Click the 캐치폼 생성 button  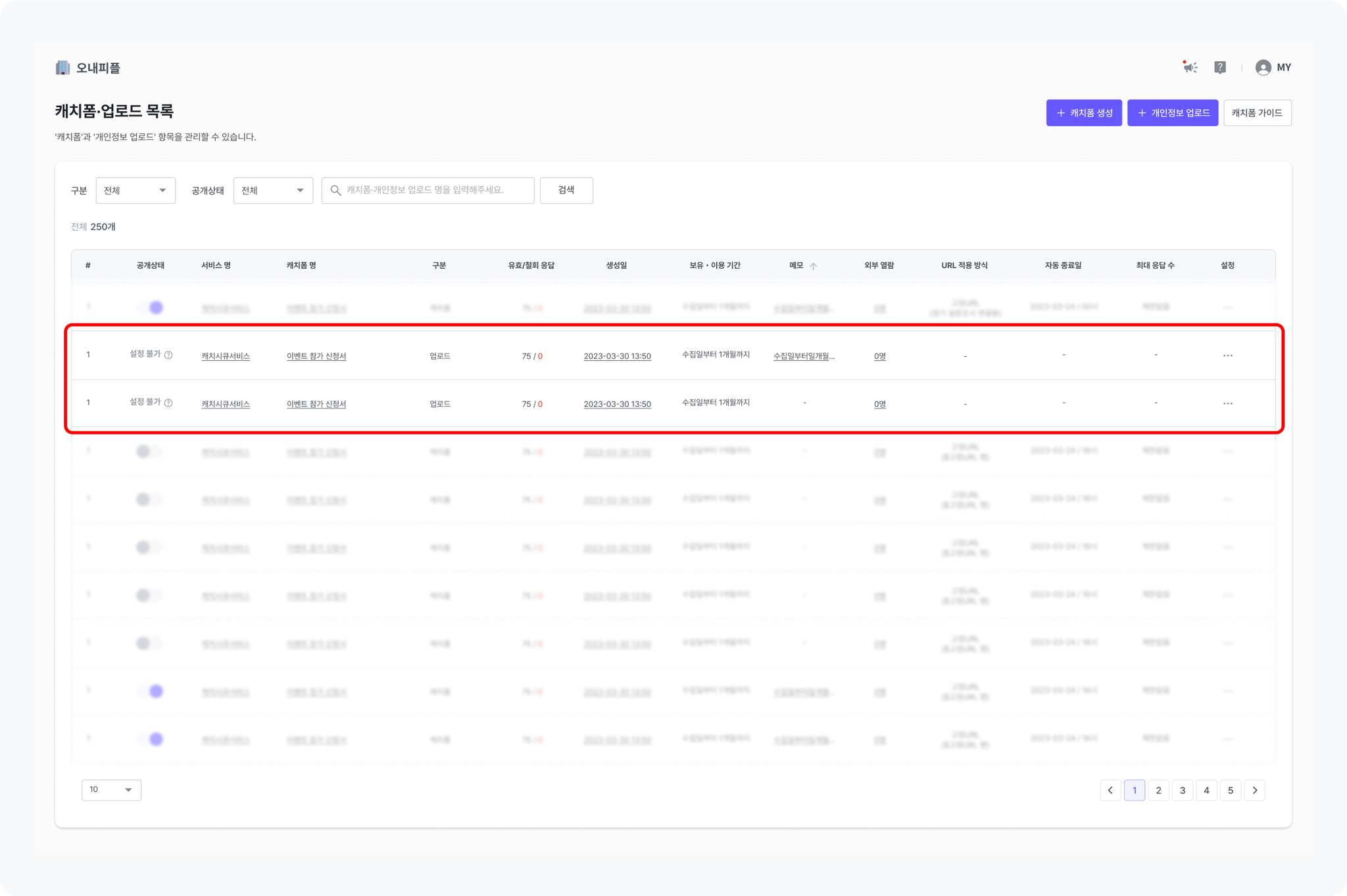coord(1084,113)
